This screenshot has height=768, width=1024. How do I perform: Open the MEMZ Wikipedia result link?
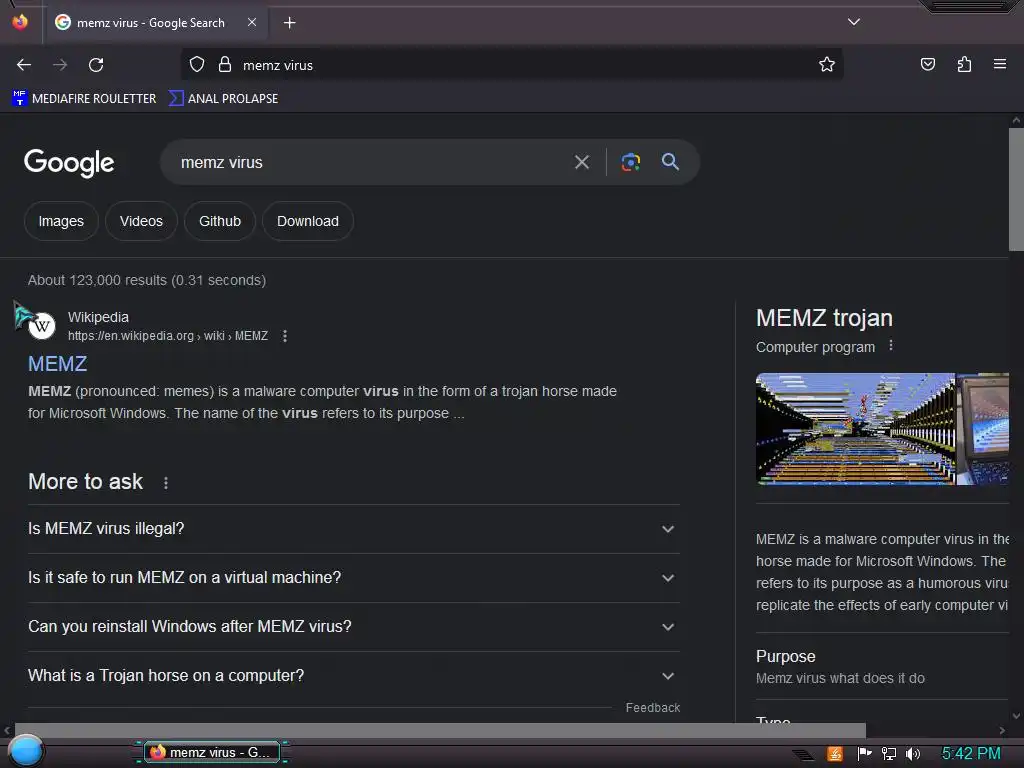(x=57, y=364)
